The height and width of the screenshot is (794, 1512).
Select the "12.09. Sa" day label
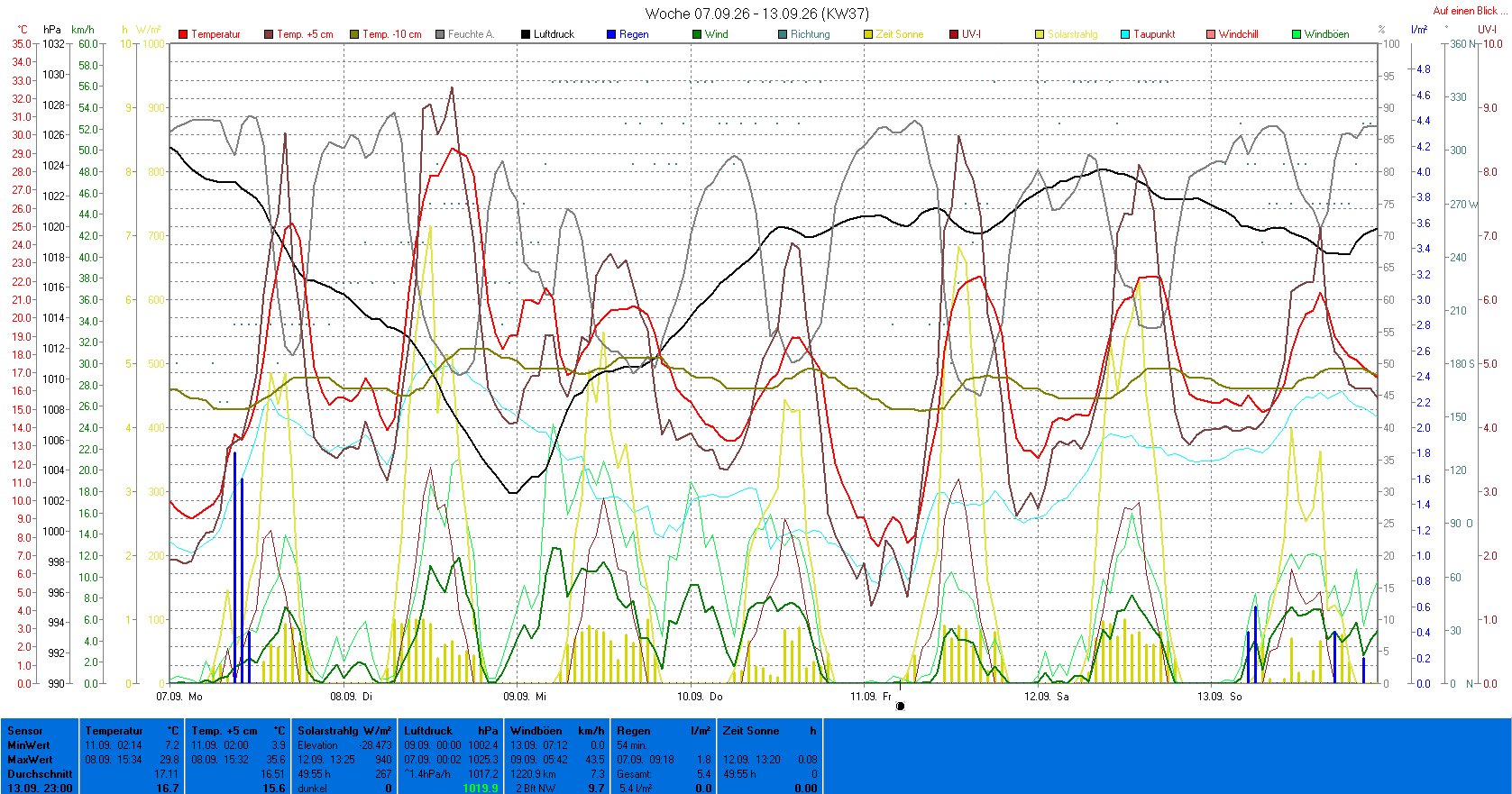tap(1046, 696)
